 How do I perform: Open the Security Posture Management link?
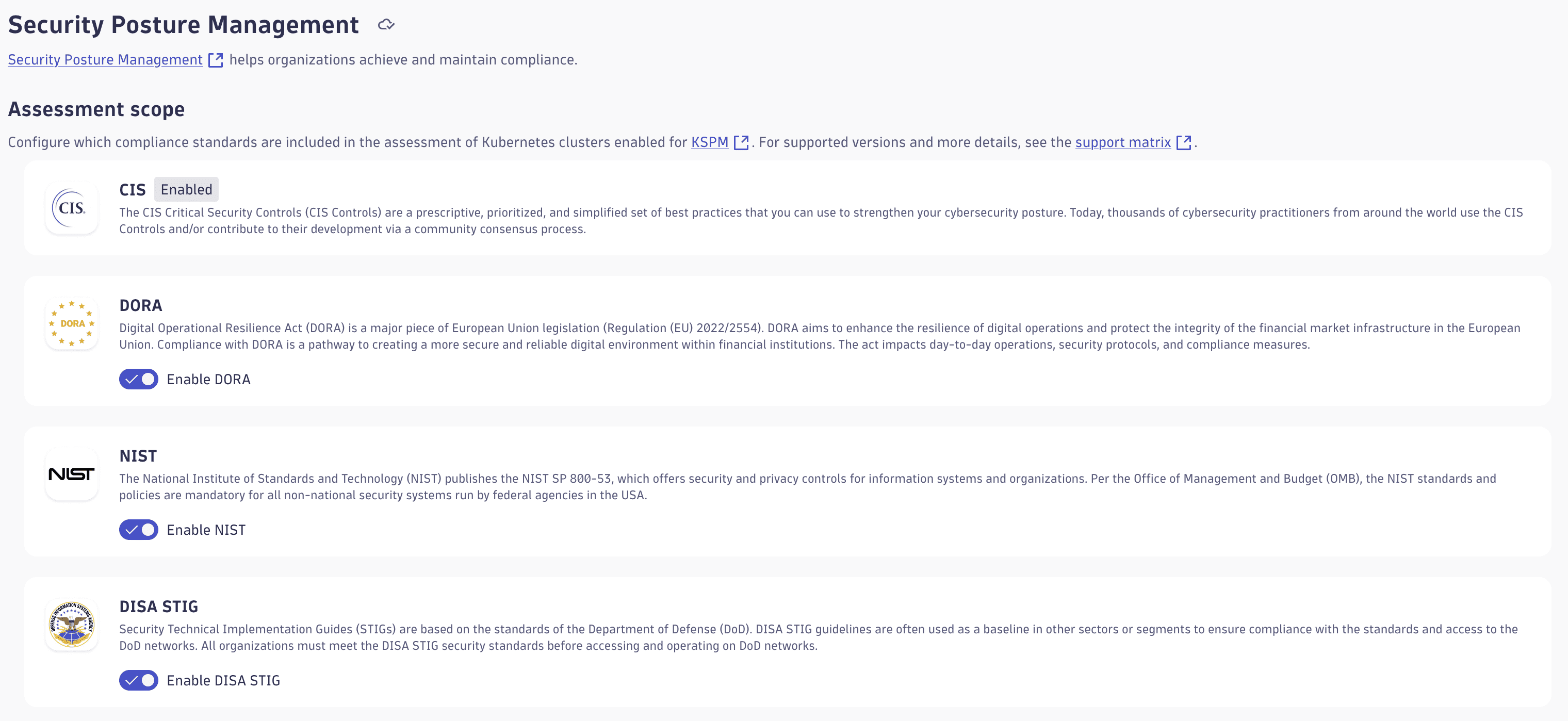[x=105, y=60]
